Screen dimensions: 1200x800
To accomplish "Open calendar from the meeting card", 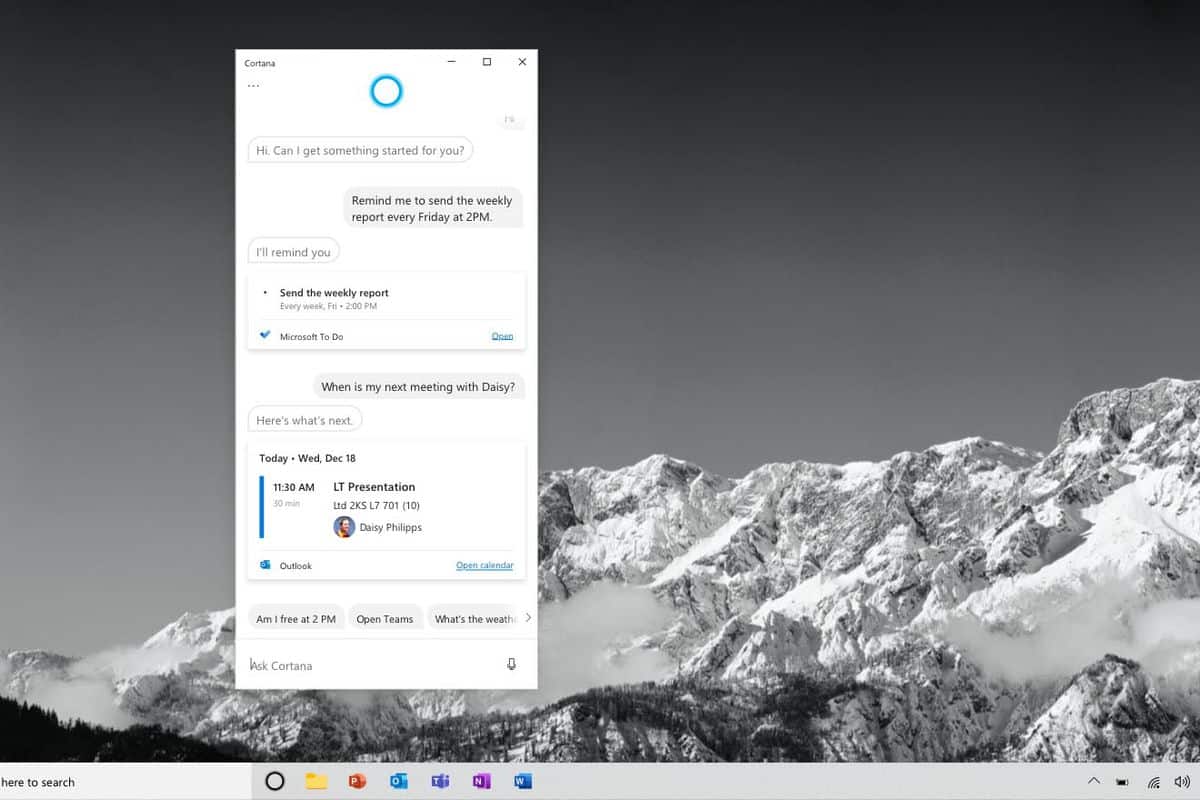I will click(485, 565).
